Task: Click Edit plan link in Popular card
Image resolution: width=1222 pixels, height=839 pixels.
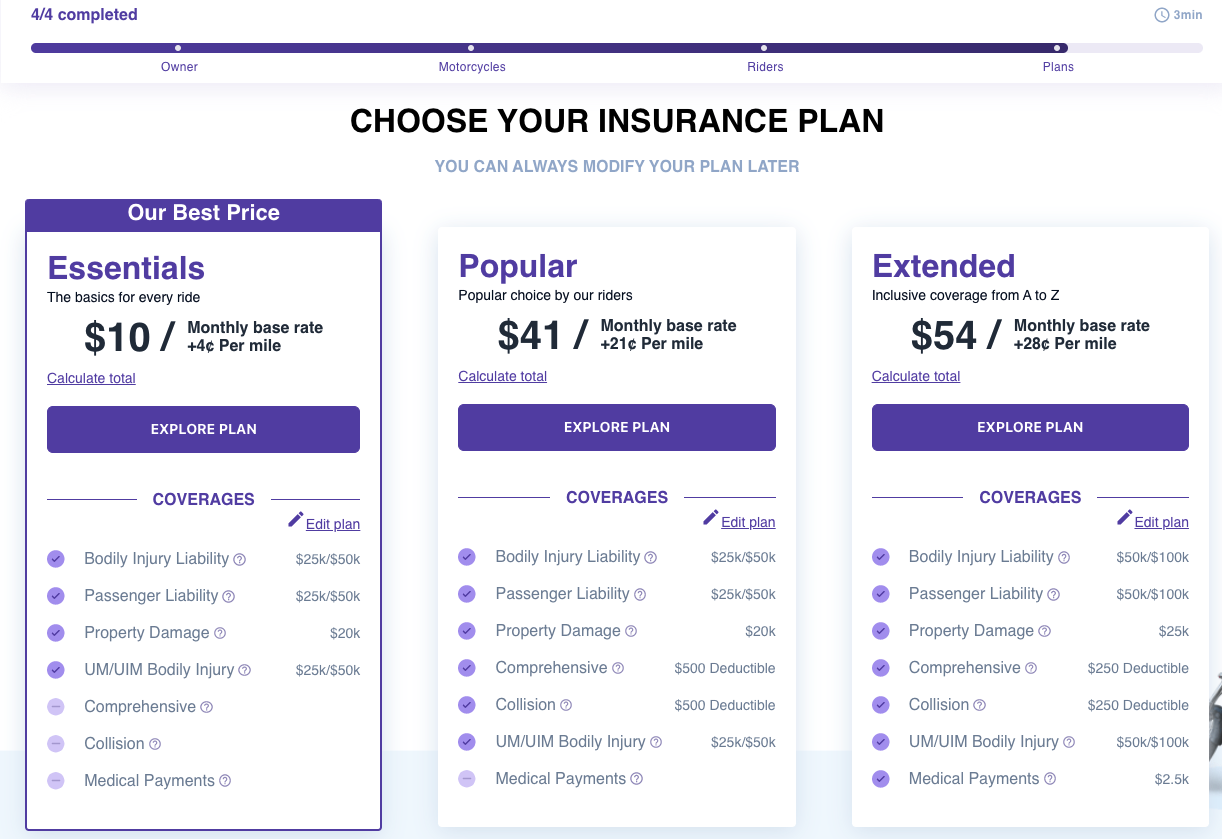Action: 748,522
